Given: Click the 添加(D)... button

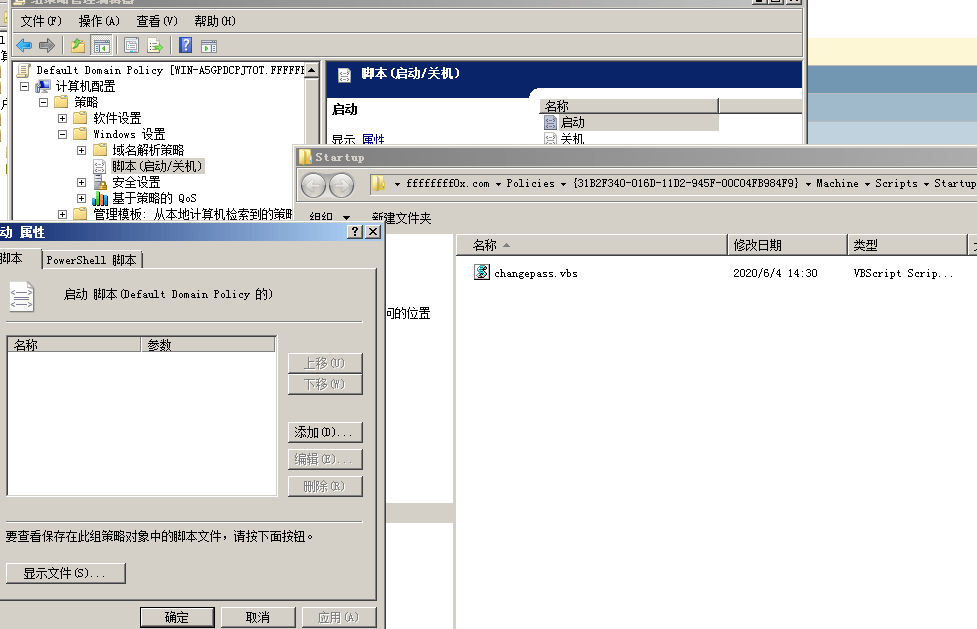Looking at the screenshot, I should (x=324, y=433).
